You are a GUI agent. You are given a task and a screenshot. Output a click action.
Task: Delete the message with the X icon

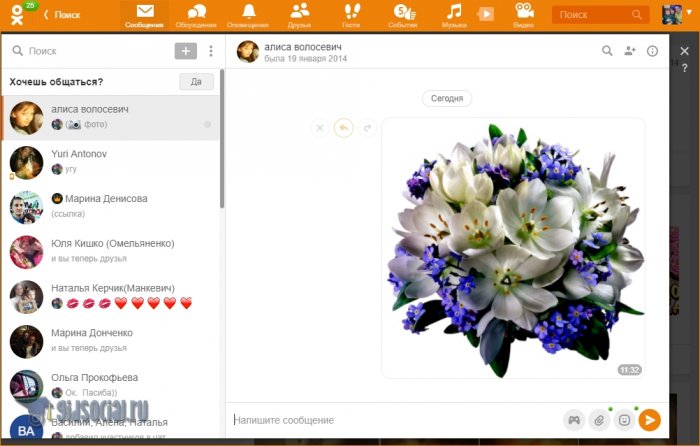(x=320, y=128)
